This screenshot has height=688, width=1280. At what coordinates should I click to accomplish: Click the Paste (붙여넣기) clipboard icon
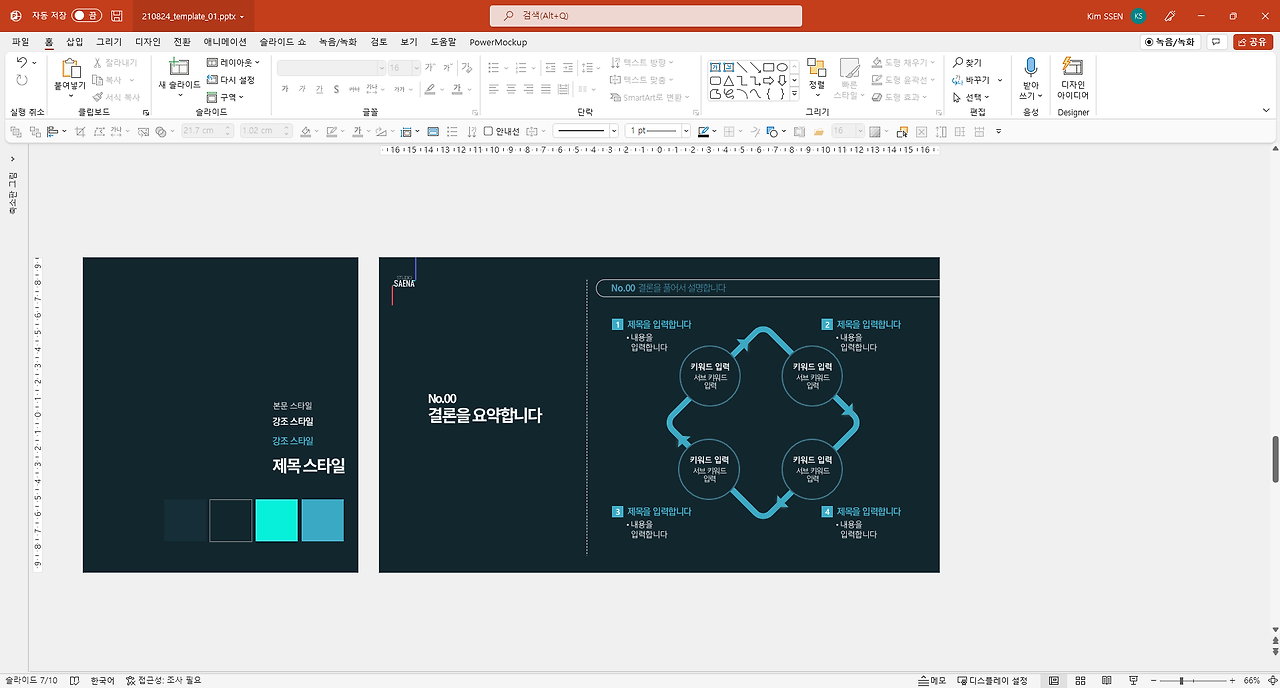tap(71, 70)
